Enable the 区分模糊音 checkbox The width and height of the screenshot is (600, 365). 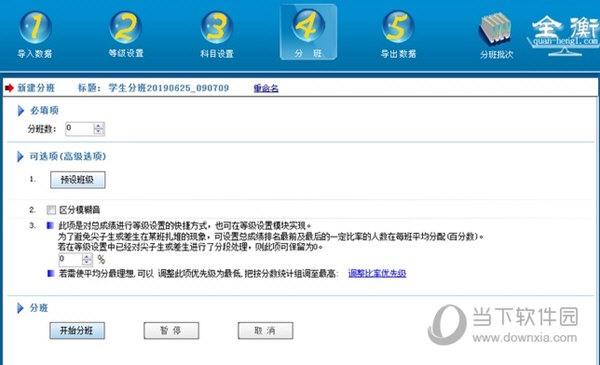point(51,210)
